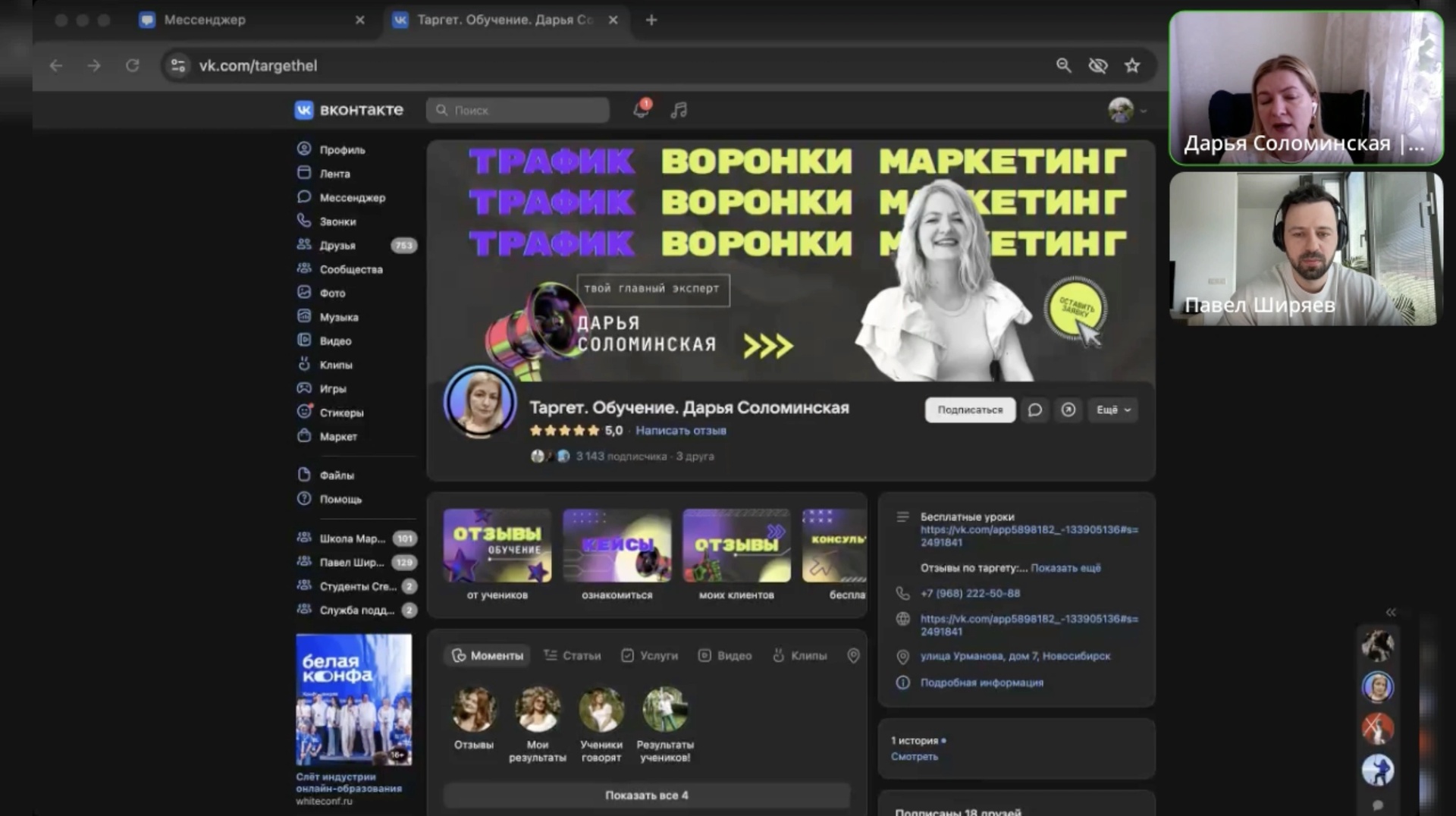Open Стикеры section

[x=331, y=413]
